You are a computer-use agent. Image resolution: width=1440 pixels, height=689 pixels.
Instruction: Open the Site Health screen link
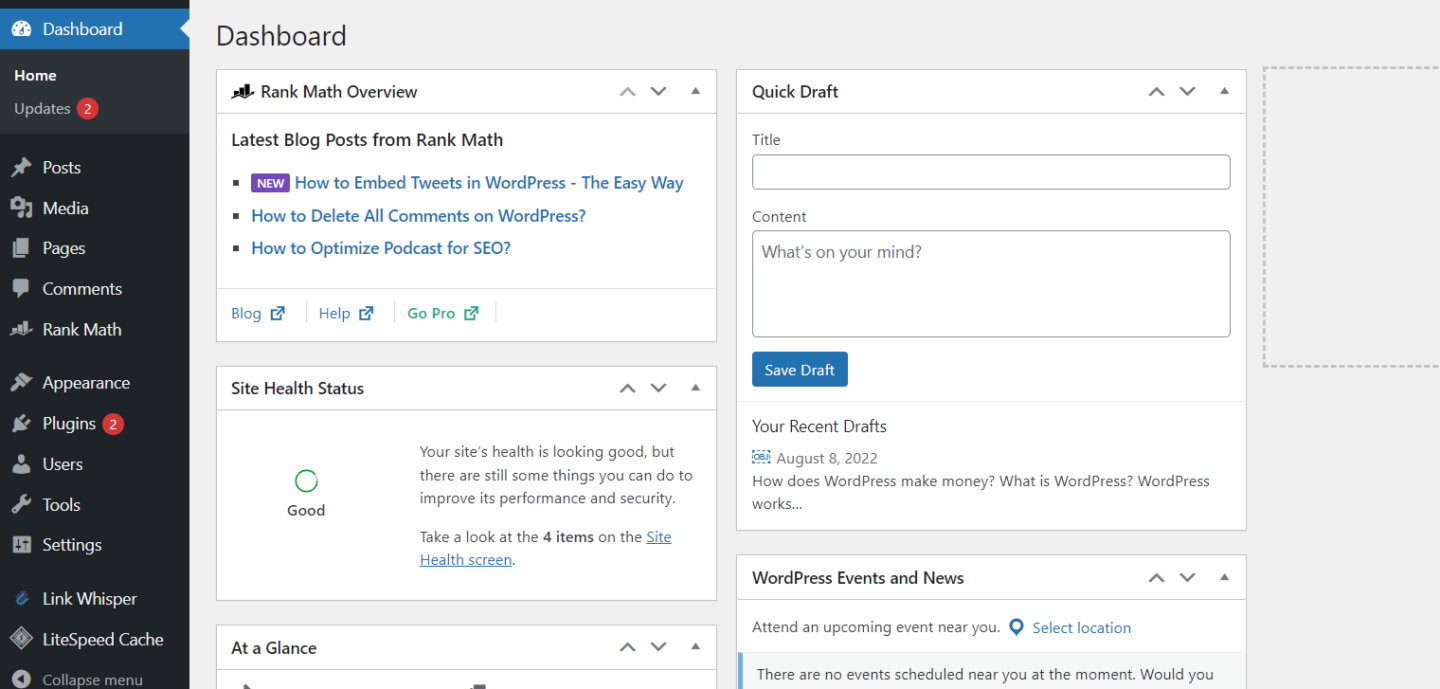click(546, 548)
